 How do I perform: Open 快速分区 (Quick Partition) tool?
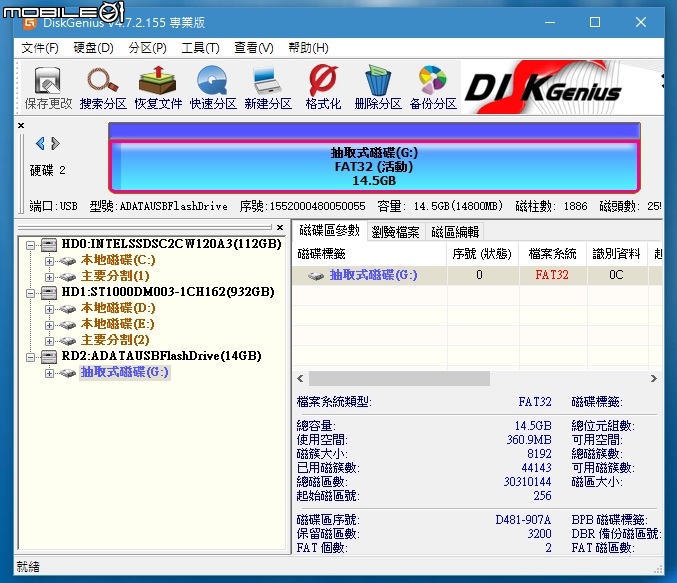click(213, 88)
